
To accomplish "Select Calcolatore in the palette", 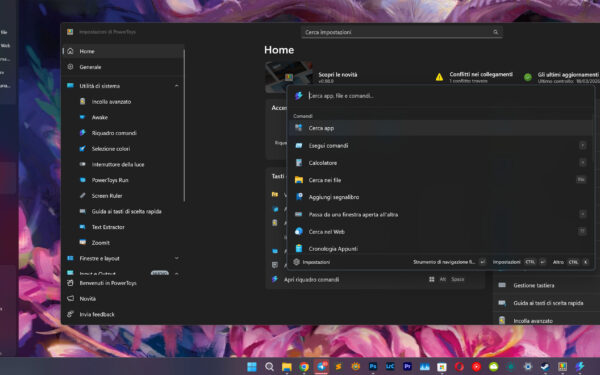I will tap(440, 163).
